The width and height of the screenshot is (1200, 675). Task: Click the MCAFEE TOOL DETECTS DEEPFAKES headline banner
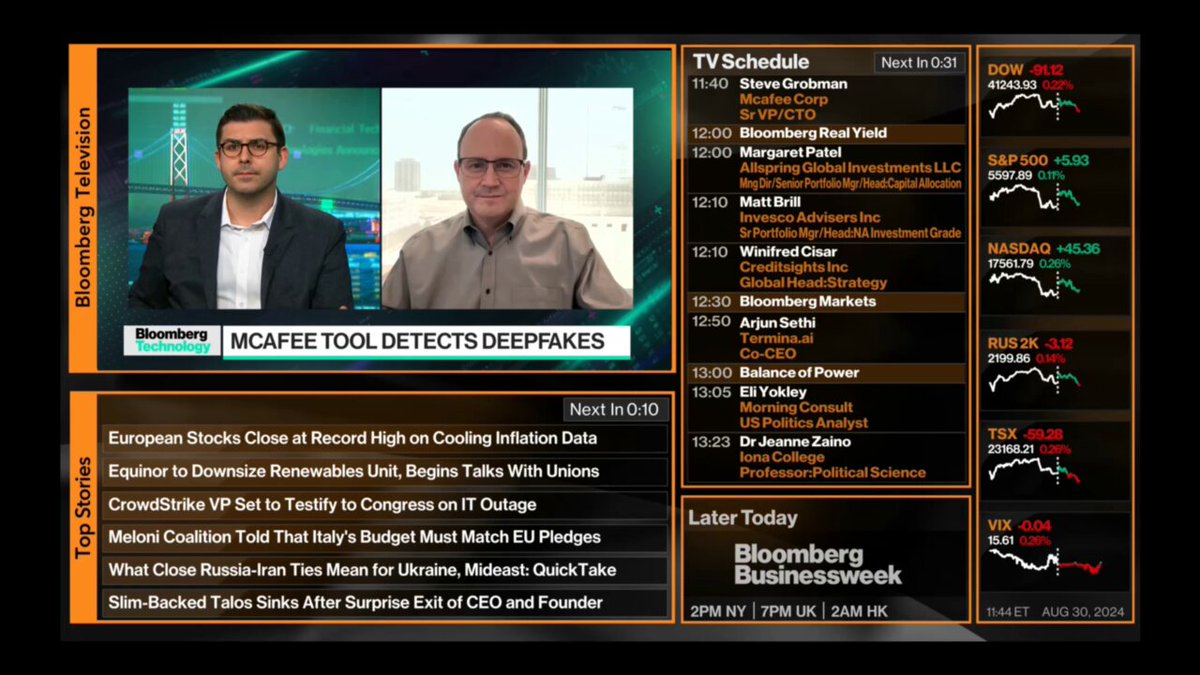427,341
